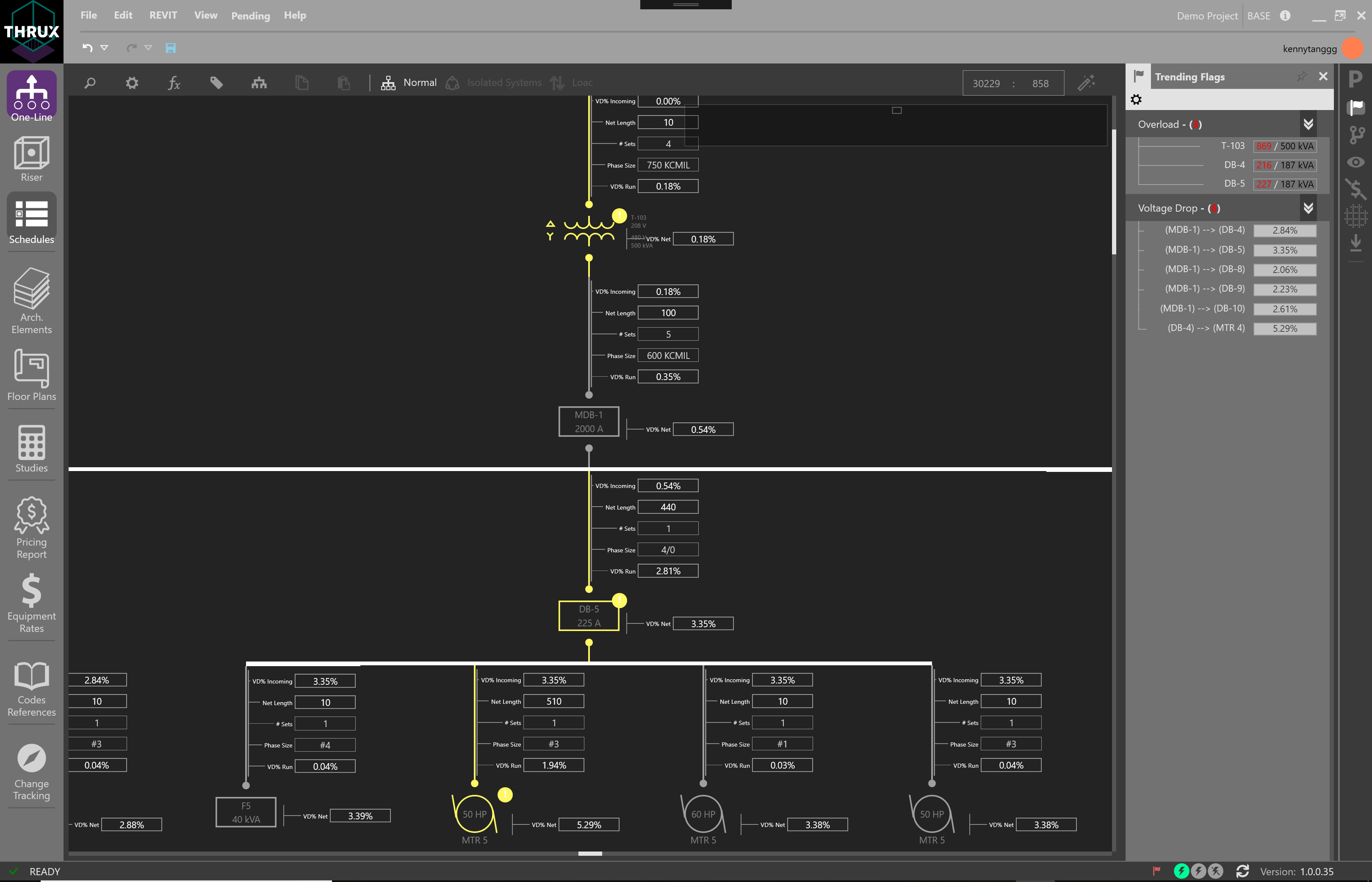This screenshot has height=882, width=1372.
Task: Collapse the Voltage Drop section
Action: click(1308, 208)
